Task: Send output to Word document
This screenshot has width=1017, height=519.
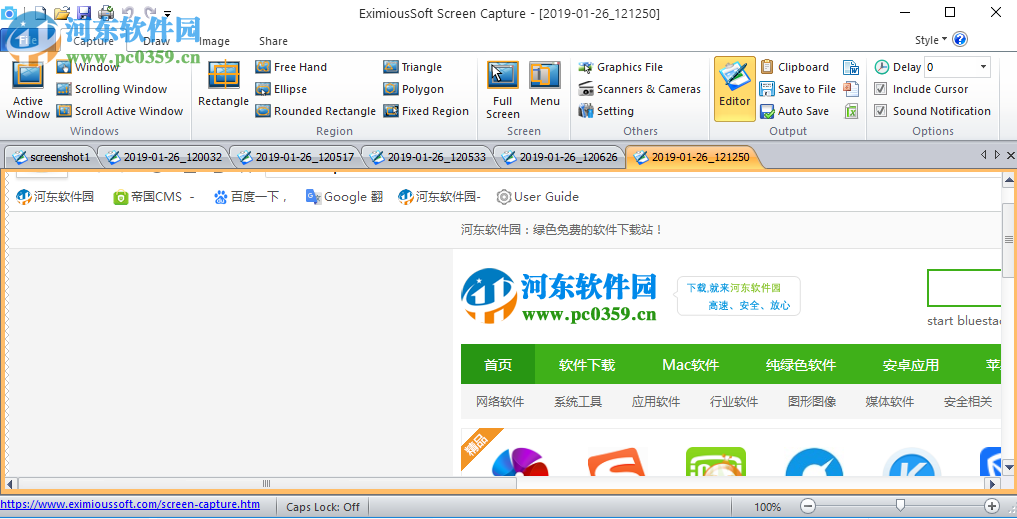Action: (x=851, y=67)
